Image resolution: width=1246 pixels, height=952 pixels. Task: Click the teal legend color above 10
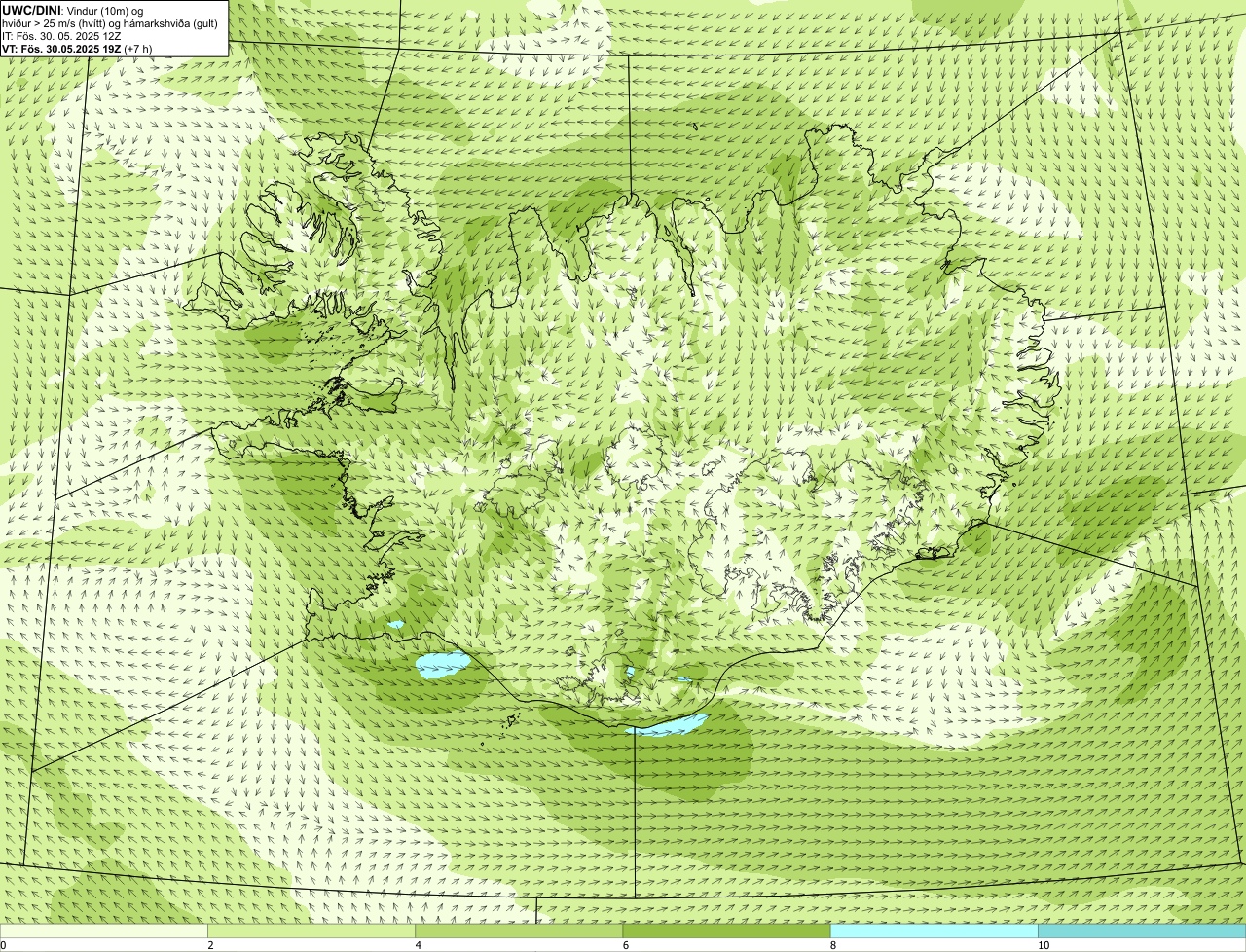pos(1142,932)
